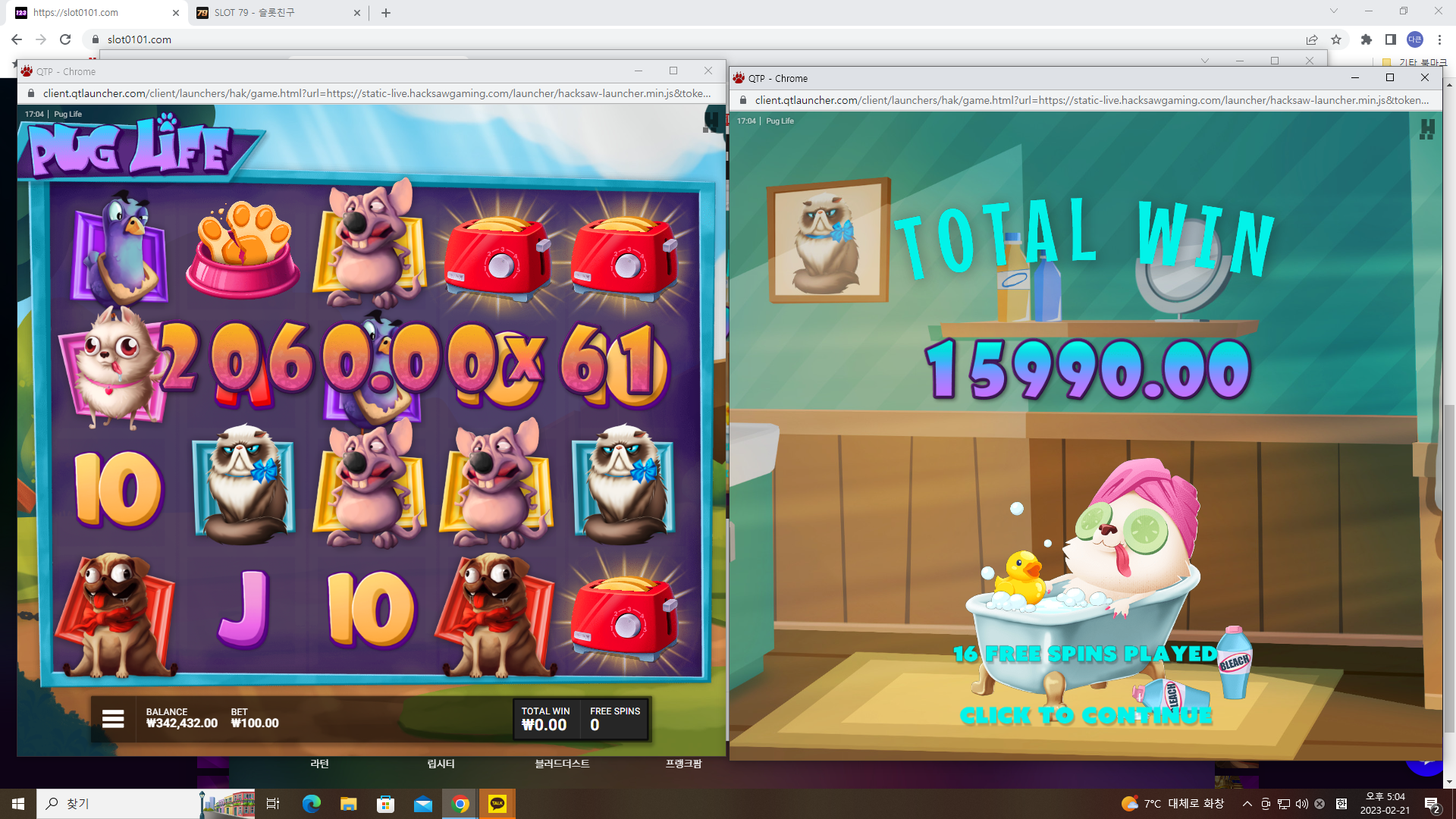Open the taskbar clock and calendar
This screenshot has height=819, width=1456.
(x=1385, y=804)
